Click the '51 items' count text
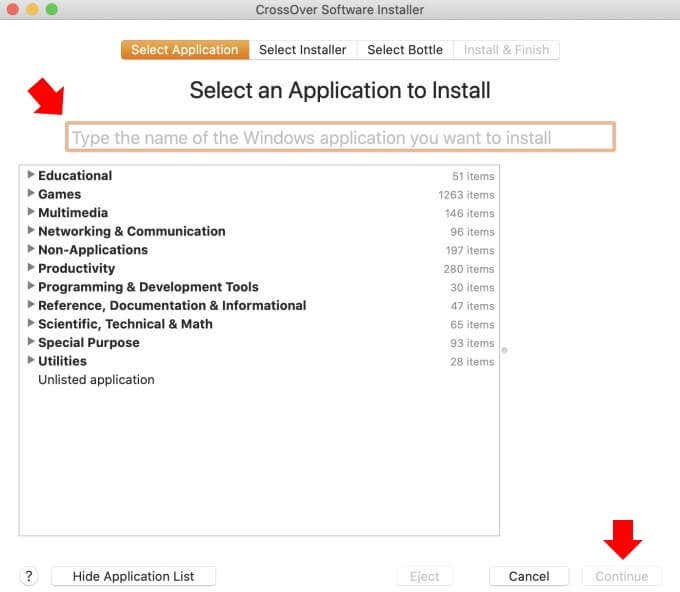The width and height of the screenshot is (680, 592). pyautogui.click(x=473, y=177)
